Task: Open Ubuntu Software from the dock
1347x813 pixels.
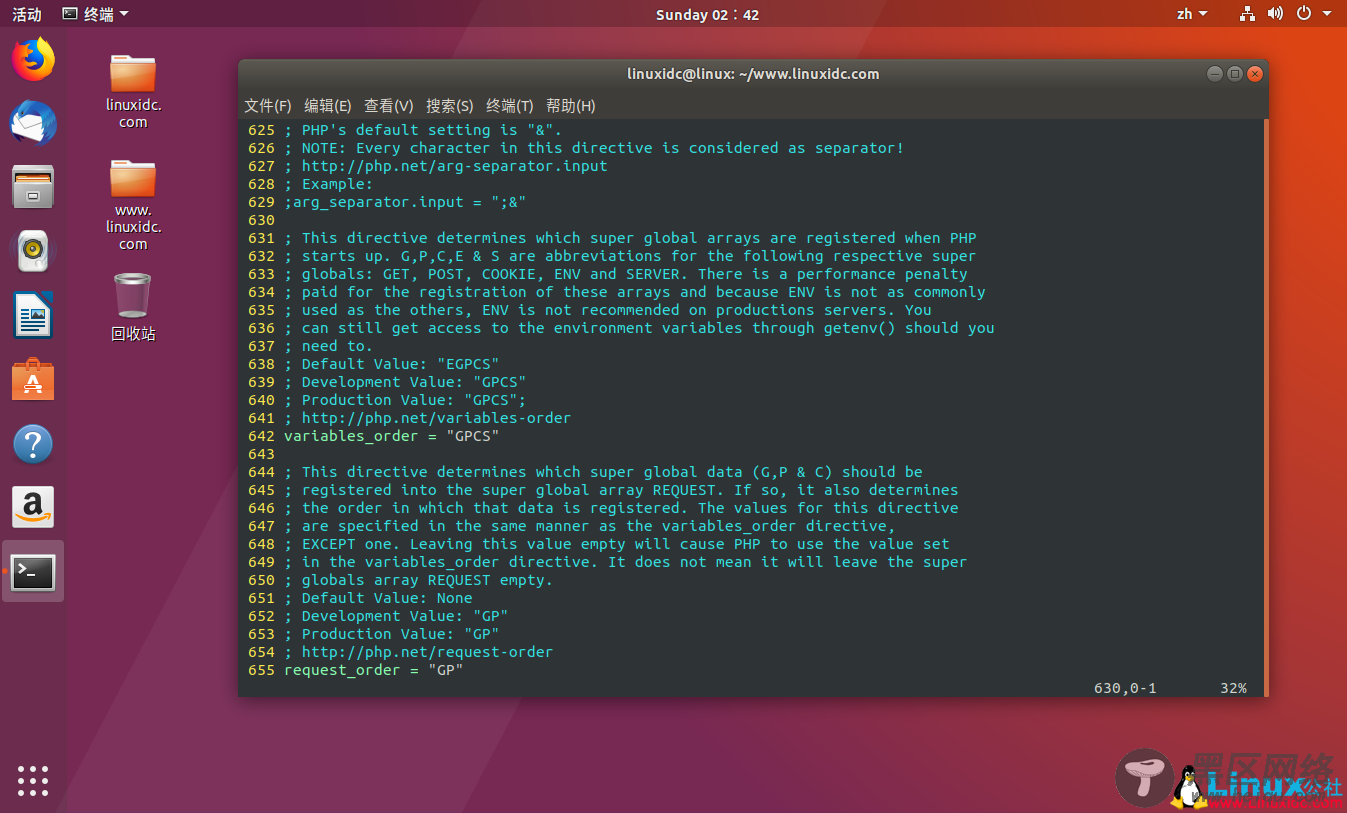Action: (33, 380)
